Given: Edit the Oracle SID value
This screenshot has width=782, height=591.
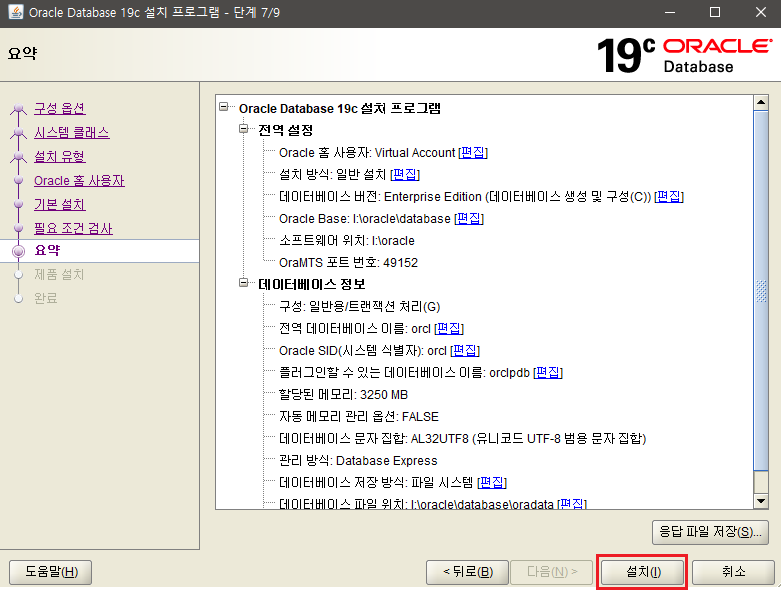Looking at the screenshot, I should pos(464,351).
